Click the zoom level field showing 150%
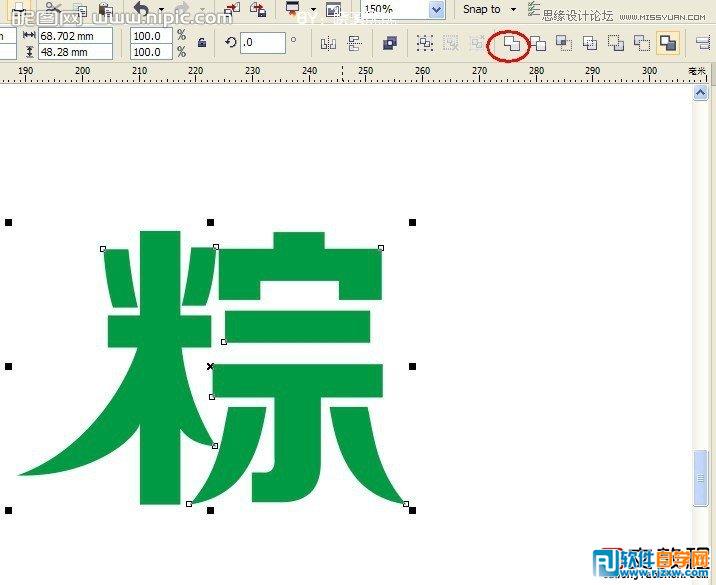 pyautogui.click(x=395, y=9)
